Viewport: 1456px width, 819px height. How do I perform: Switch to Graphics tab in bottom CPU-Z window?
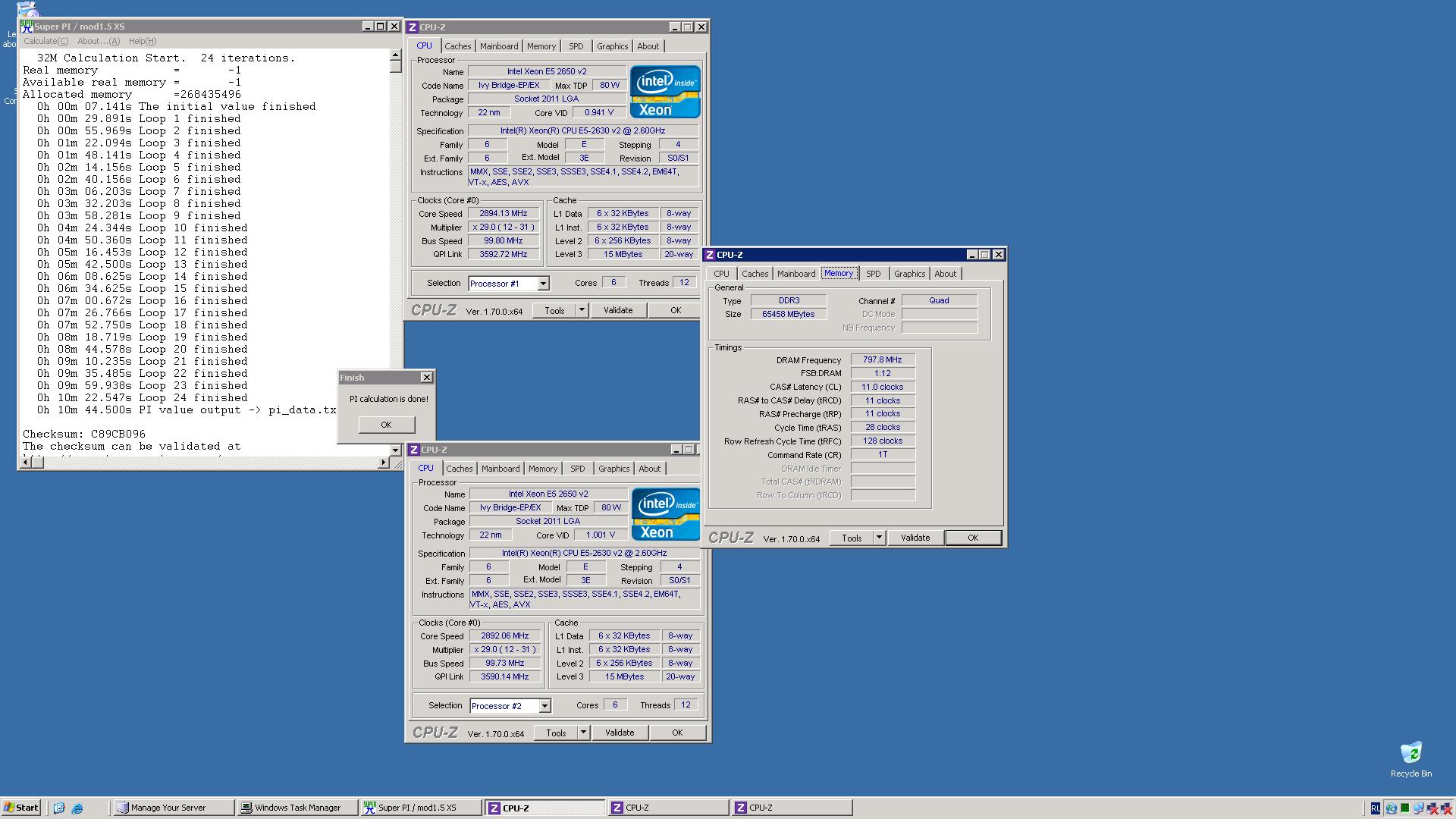coord(613,469)
